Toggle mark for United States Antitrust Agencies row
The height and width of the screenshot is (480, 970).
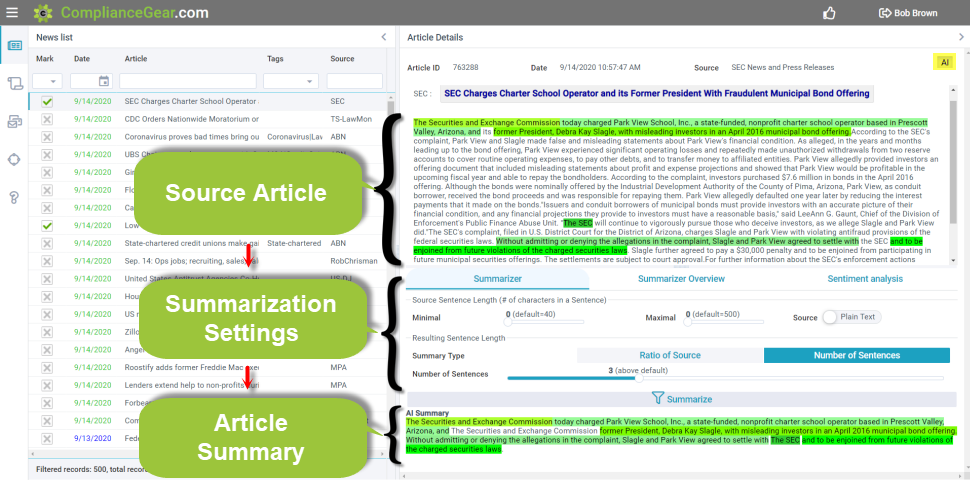47,279
